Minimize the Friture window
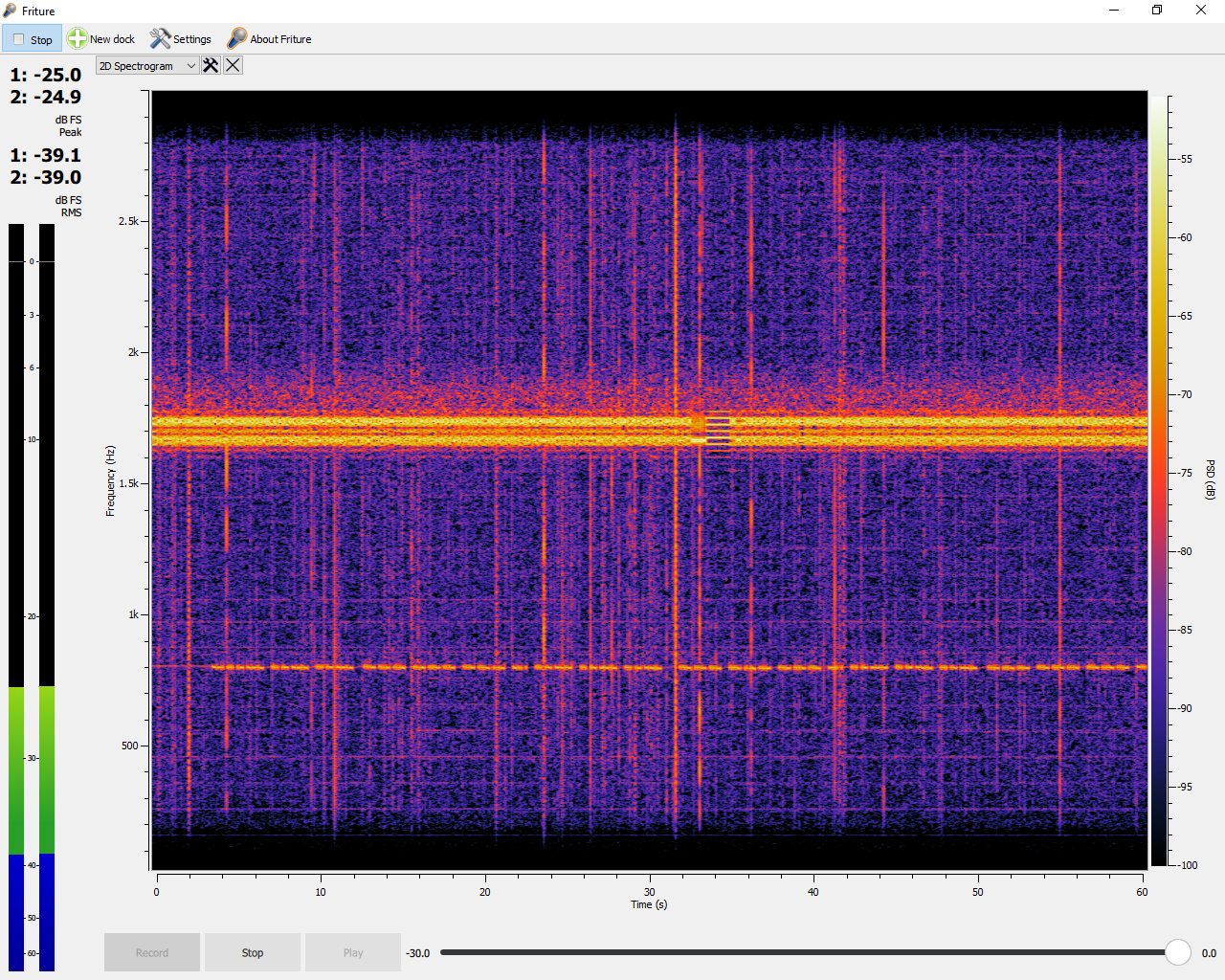 1113,11
